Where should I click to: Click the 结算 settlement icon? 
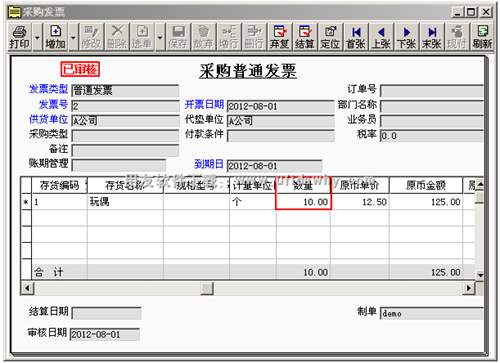(x=305, y=37)
